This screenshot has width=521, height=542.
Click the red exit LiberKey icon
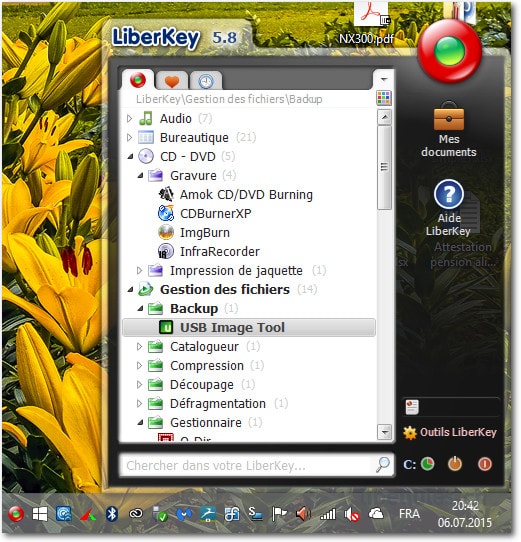coord(484,464)
